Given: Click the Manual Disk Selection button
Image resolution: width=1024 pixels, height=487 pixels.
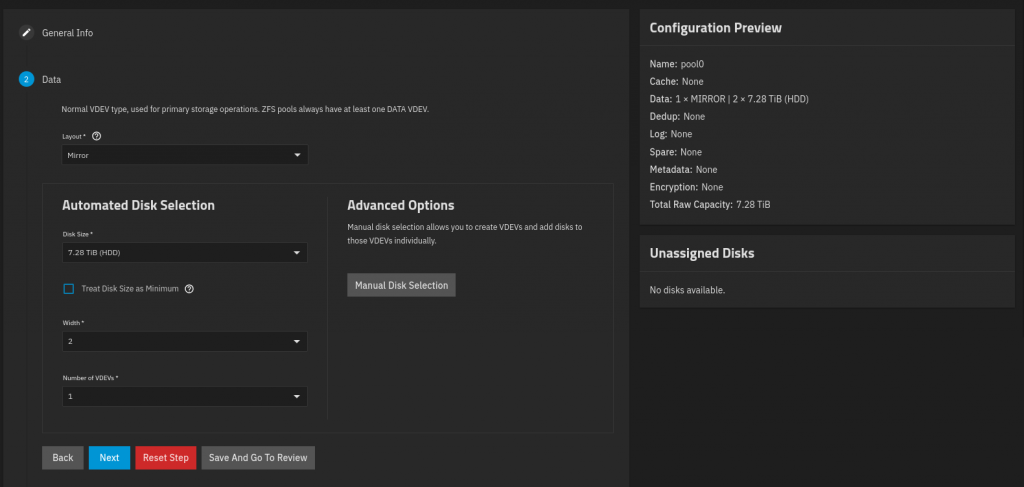Looking at the screenshot, I should pyautogui.click(x=401, y=286).
